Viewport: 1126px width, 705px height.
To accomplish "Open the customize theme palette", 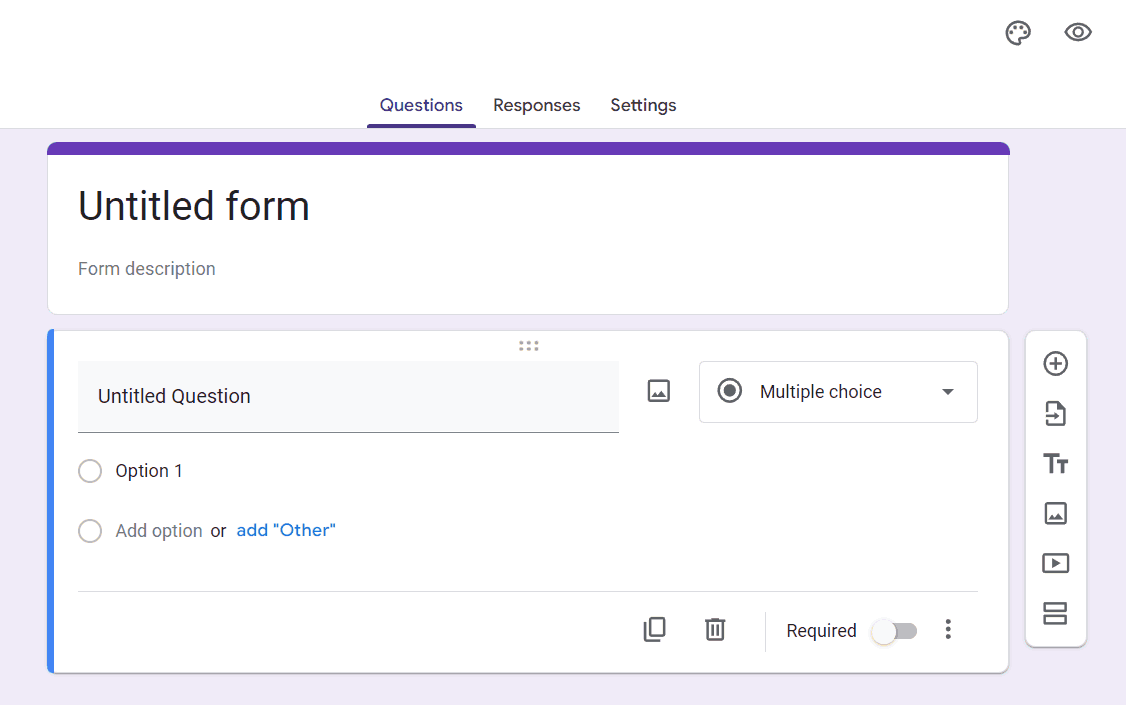I will (1018, 33).
